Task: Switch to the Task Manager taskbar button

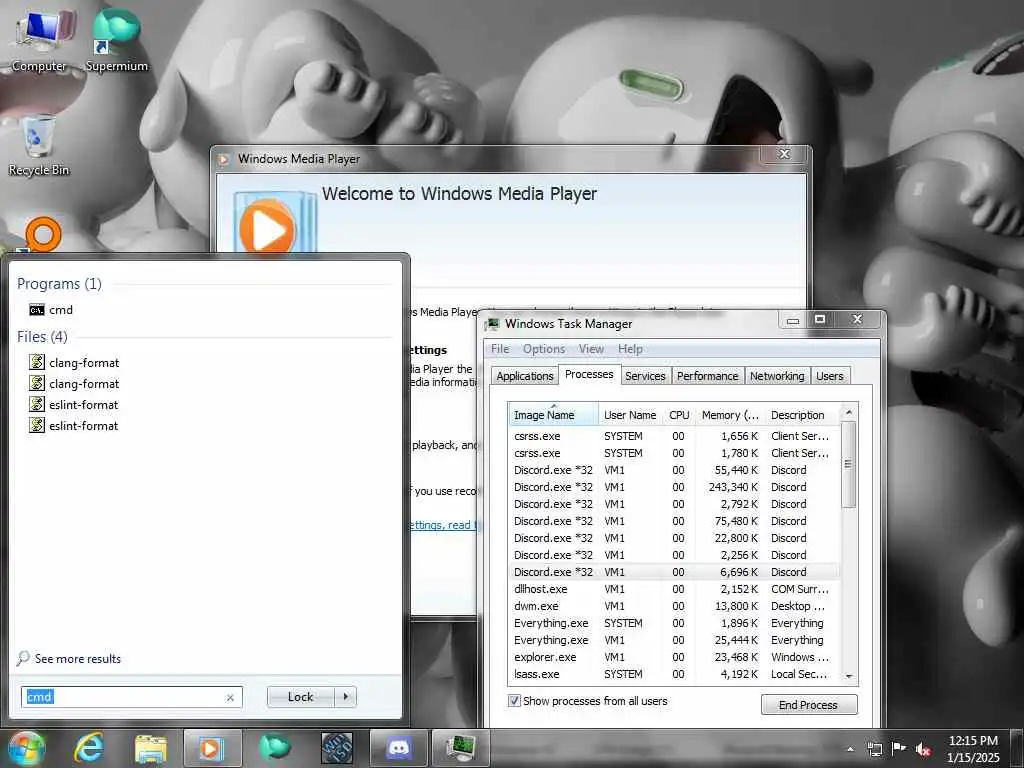Action: pos(460,748)
